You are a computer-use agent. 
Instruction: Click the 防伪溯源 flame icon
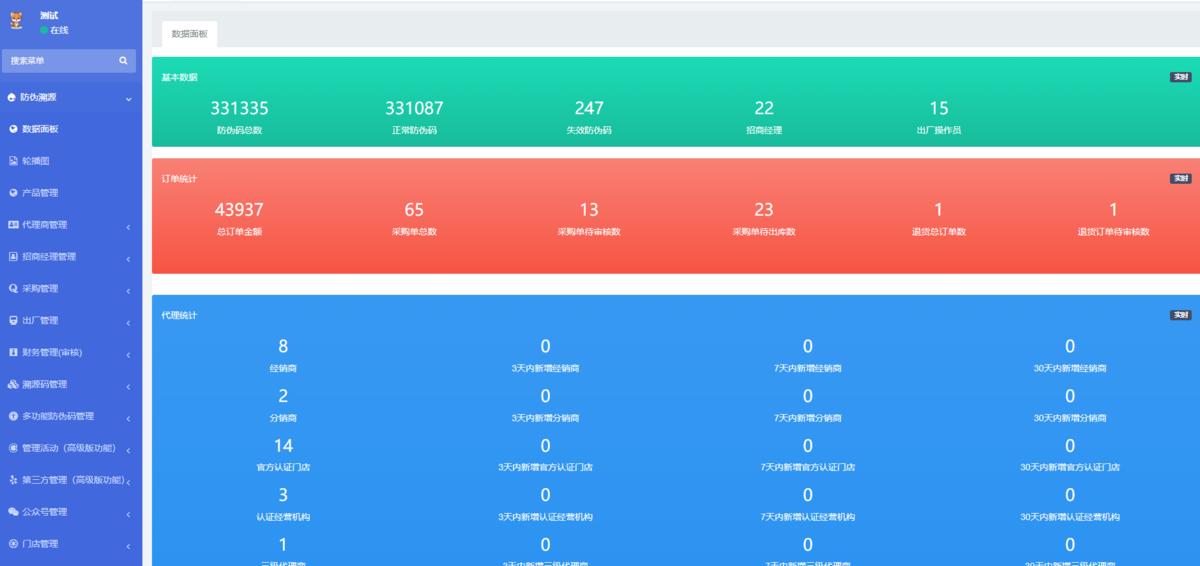click(11, 97)
